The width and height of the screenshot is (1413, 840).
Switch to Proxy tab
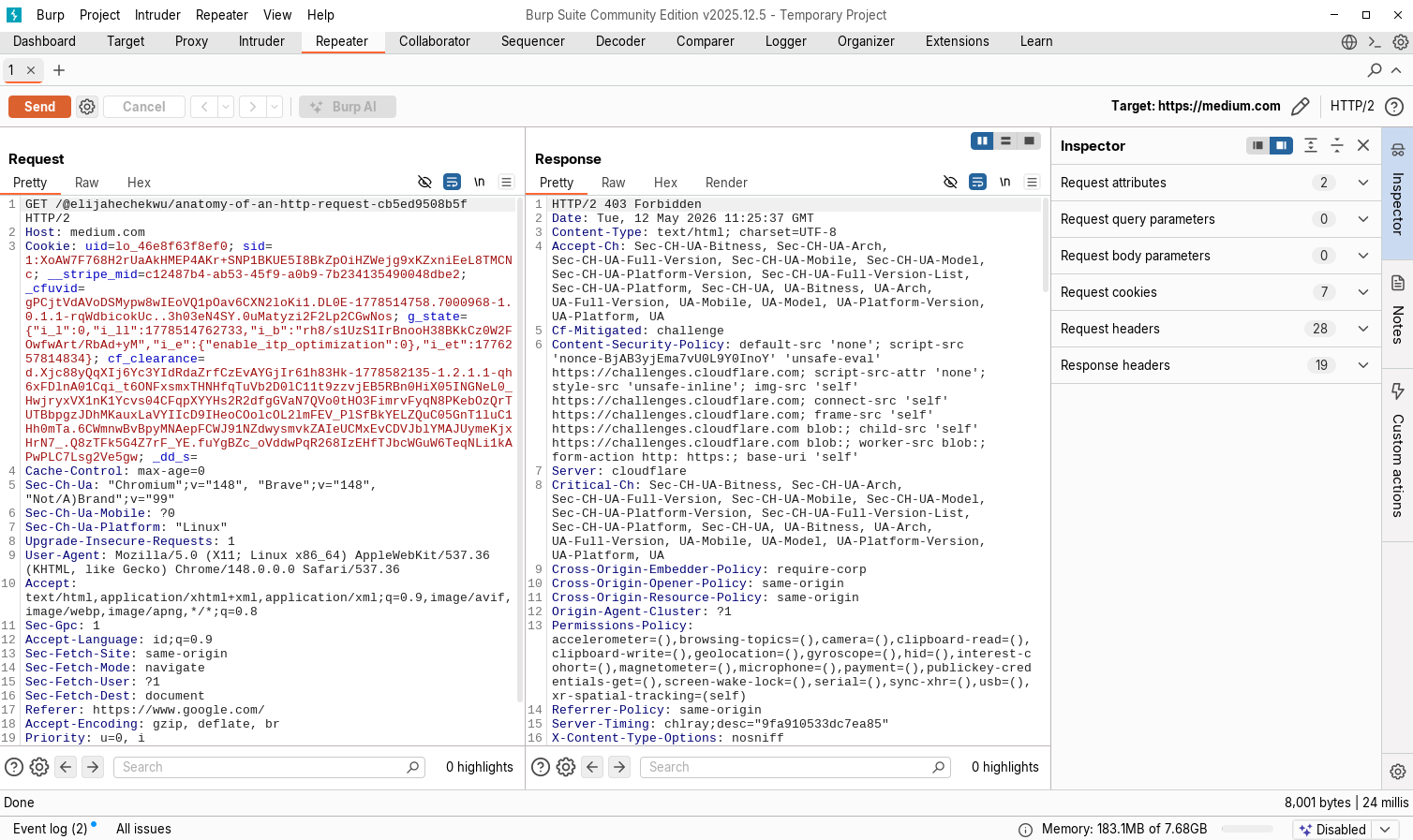pyautogui.click(x=191, y=41)
